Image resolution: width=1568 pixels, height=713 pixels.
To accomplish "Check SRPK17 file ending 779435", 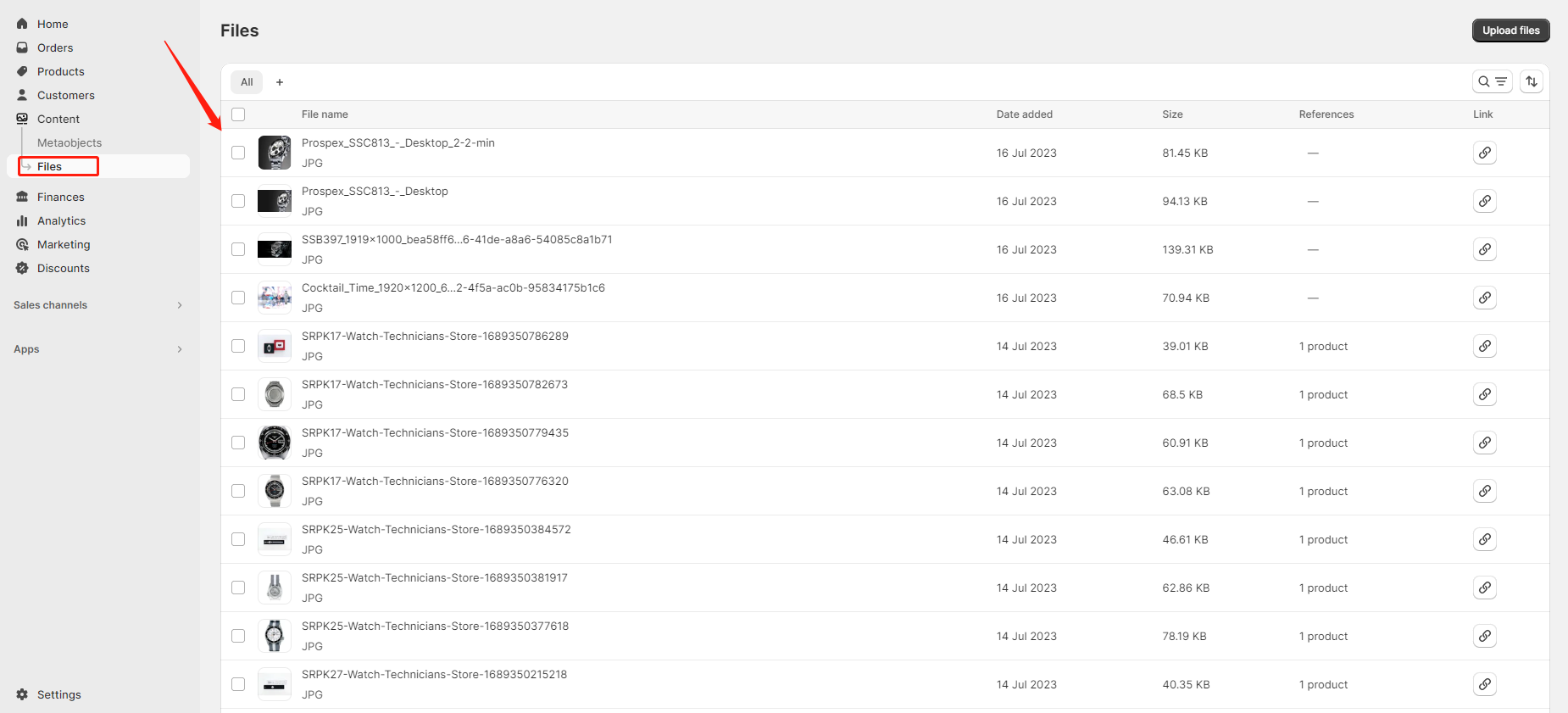I will click(x=238, y=443).
